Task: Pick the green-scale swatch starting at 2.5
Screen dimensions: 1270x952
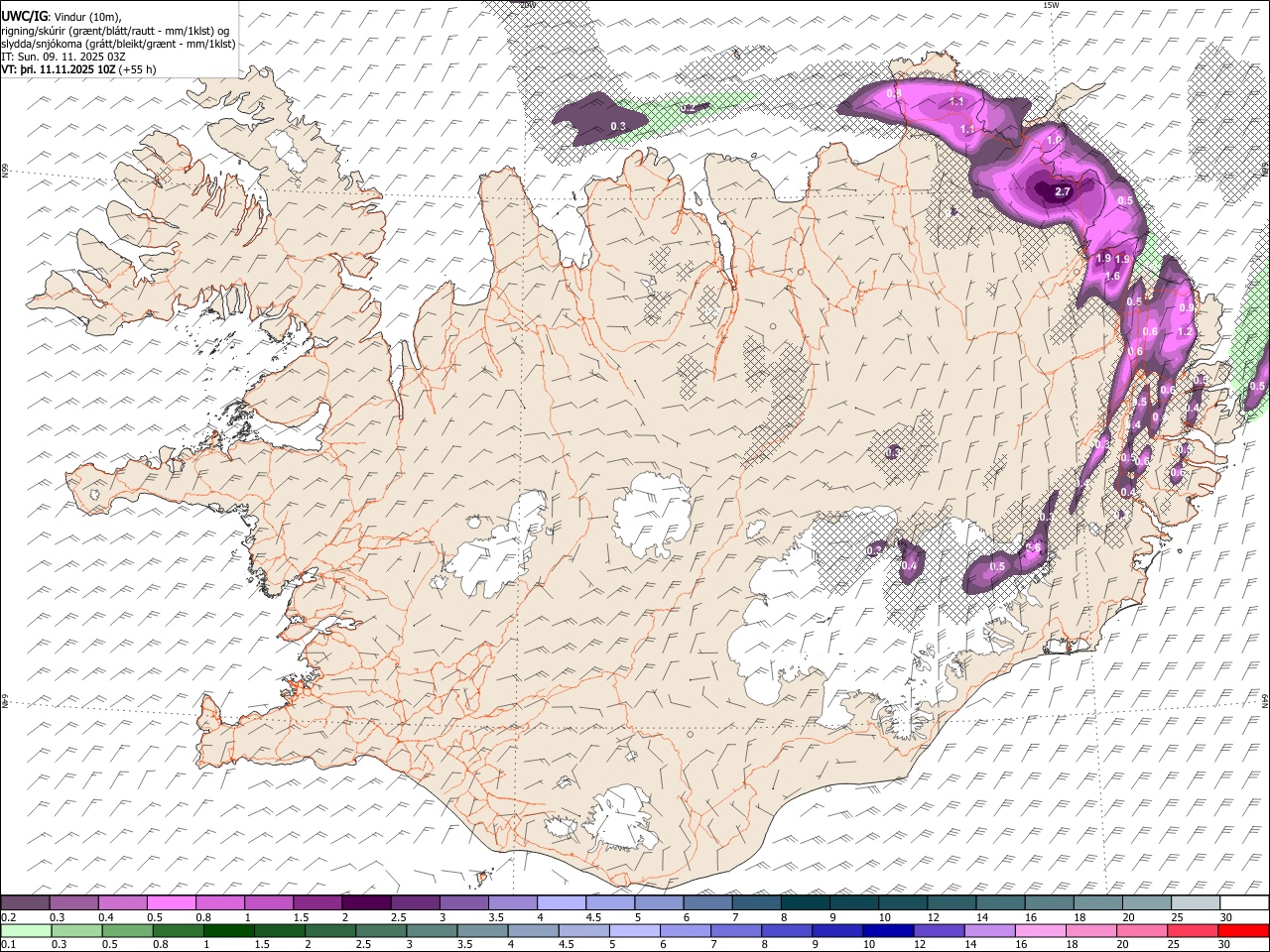Action: (x=380, y=930)
